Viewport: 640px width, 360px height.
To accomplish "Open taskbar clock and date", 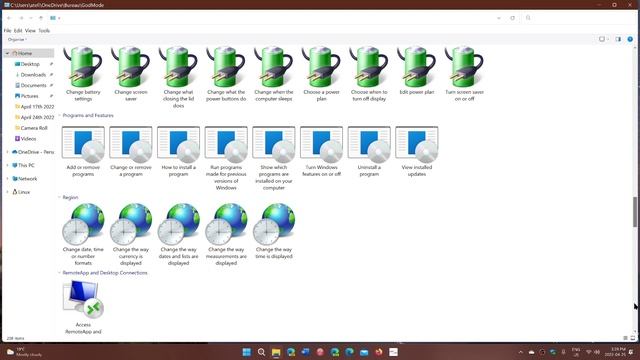I will point(615,352).
